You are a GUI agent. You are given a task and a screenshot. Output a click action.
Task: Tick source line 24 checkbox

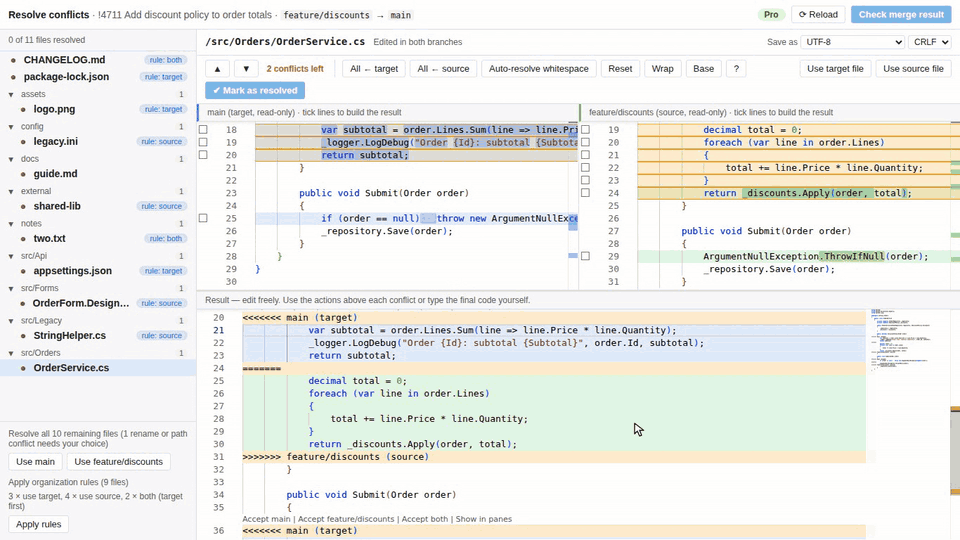tap(585, 193)
